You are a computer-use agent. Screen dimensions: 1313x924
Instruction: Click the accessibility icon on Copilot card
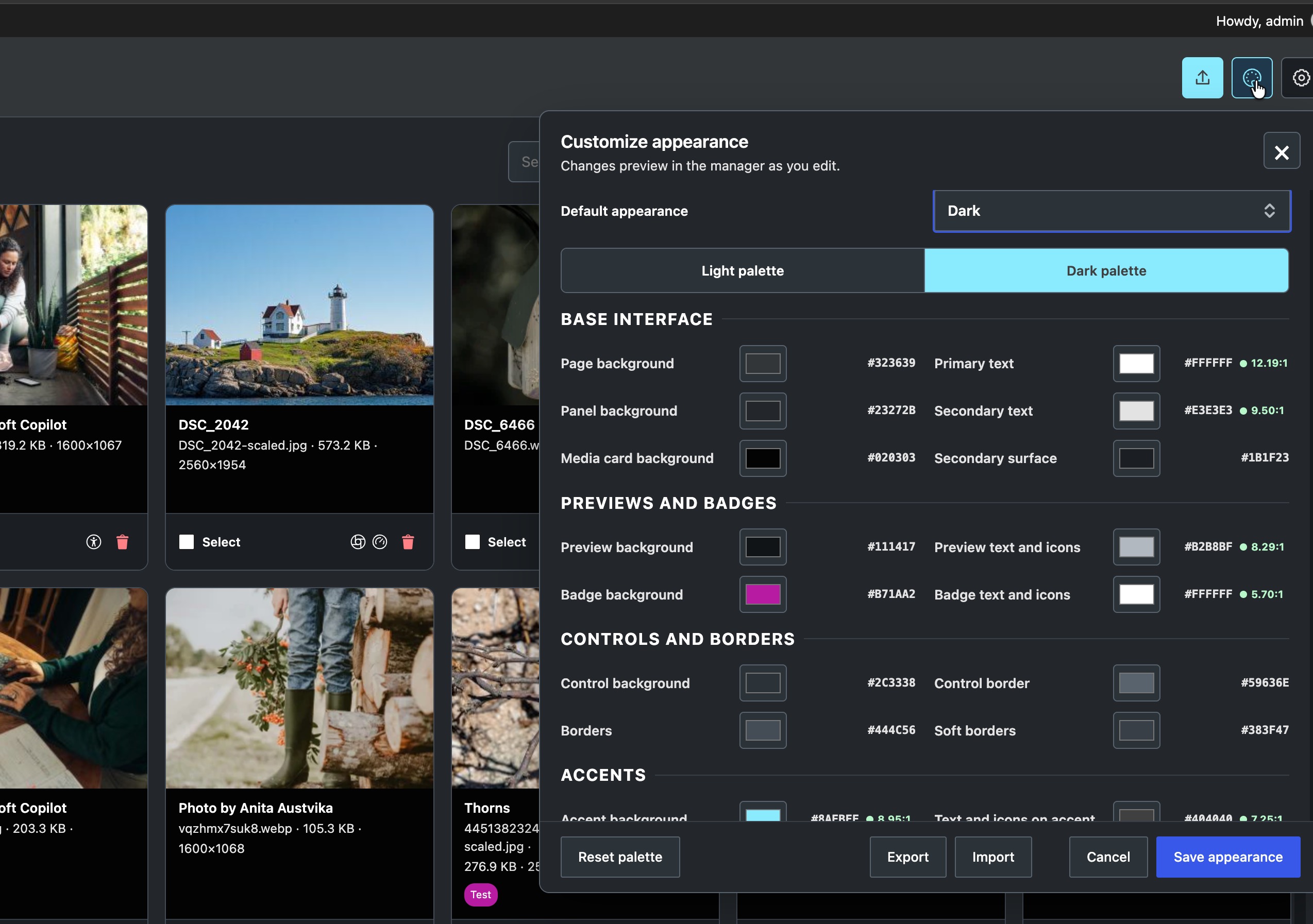point(94,542)
